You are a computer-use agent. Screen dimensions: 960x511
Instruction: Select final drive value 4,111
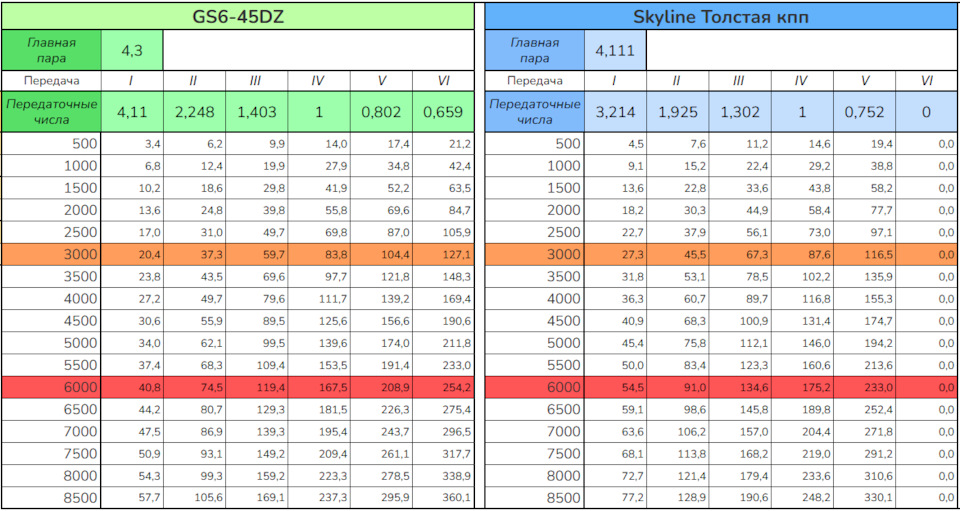pyautogui.click(x=615, y=50)
